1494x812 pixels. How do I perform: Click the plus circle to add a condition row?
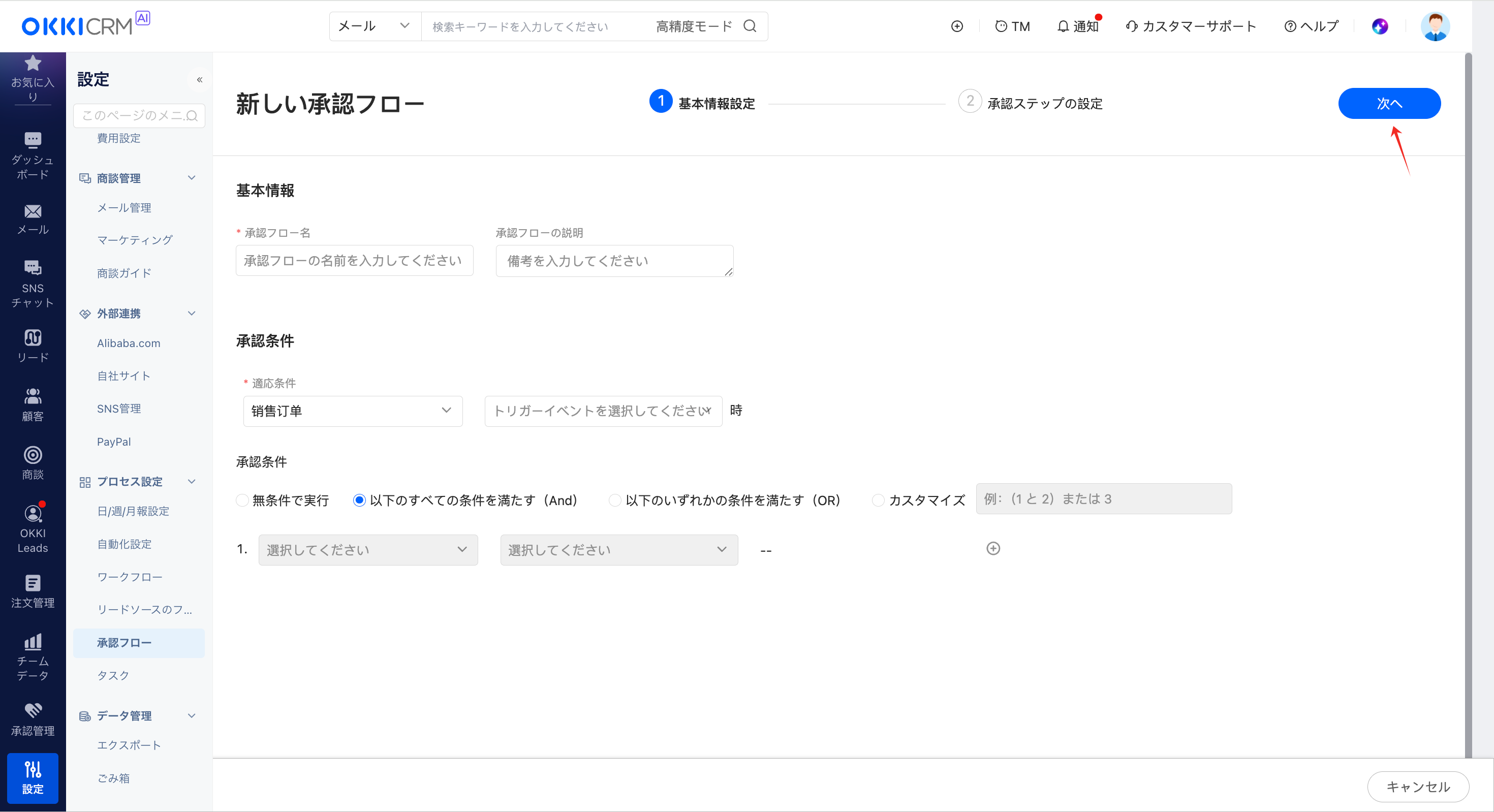coord(993,549)
